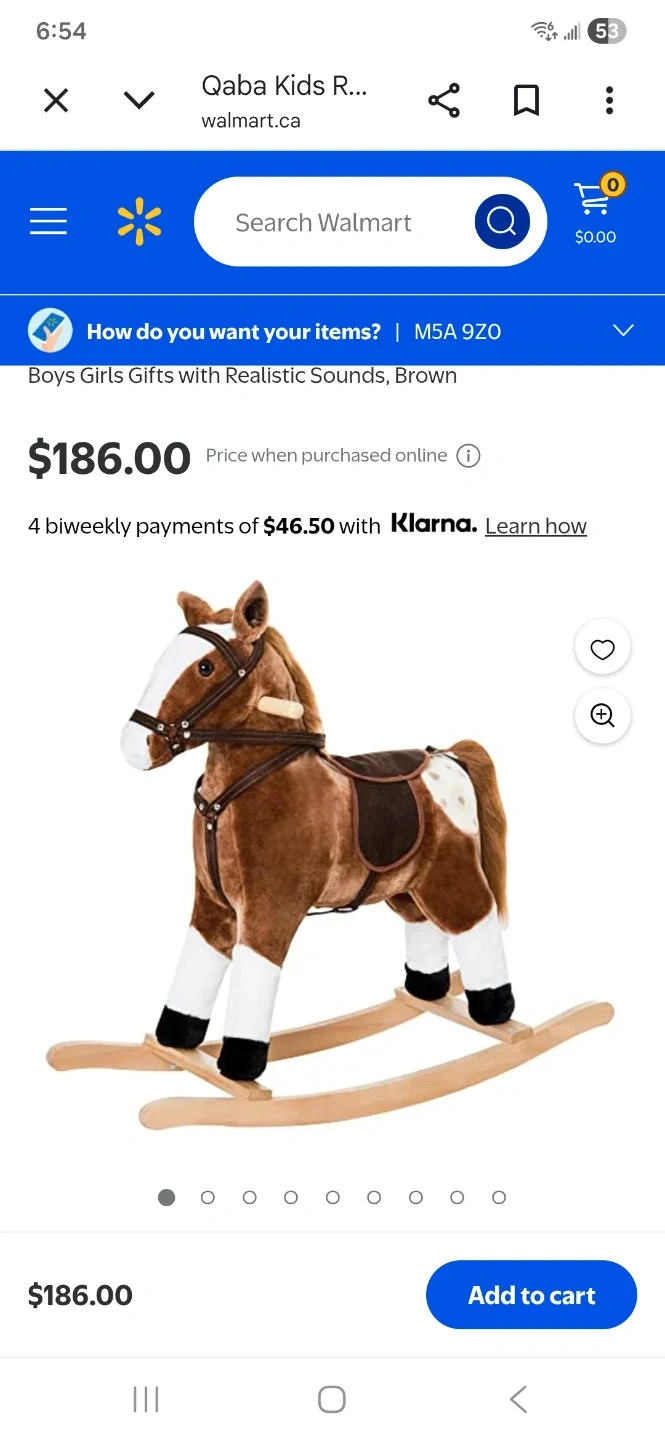The image size is (665, 1440).
Task: Tap the rocking horse product image
Action: pyautogui.click(x=328, y=855)
